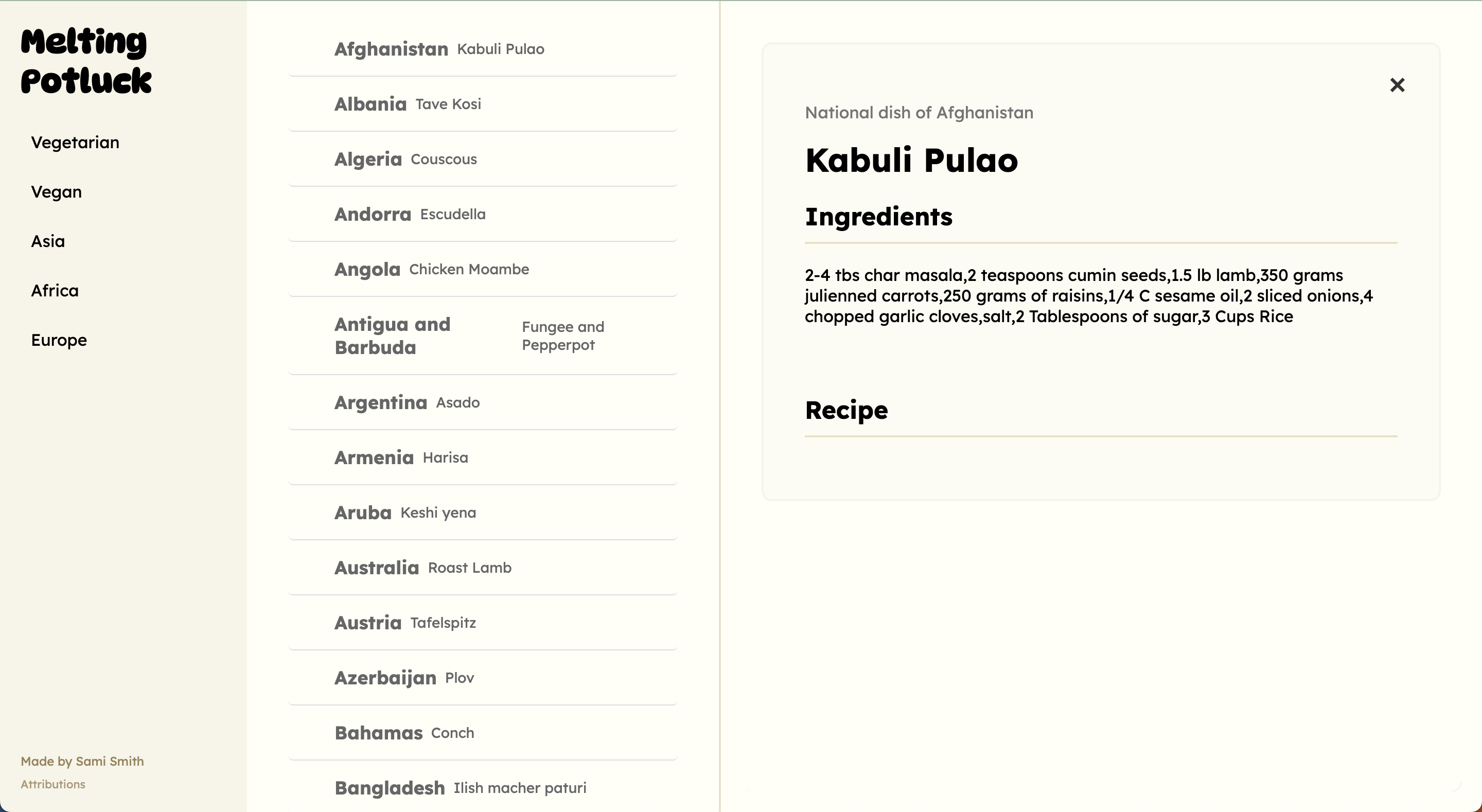Filter dishes by Asia
1482x812 pixels.
point(48,242)
